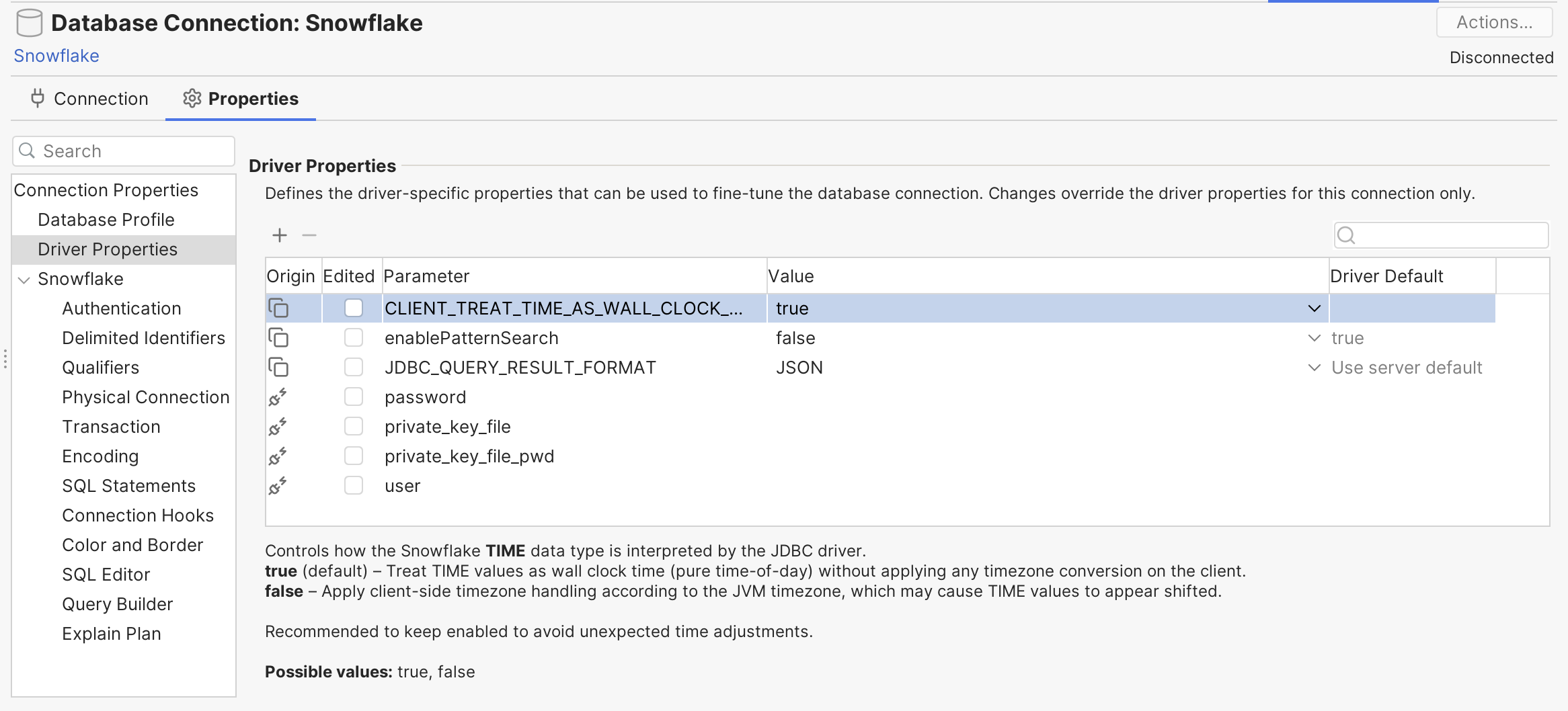Click the Origin column header
The image size is (1568, 711).
tap(293, 276)
